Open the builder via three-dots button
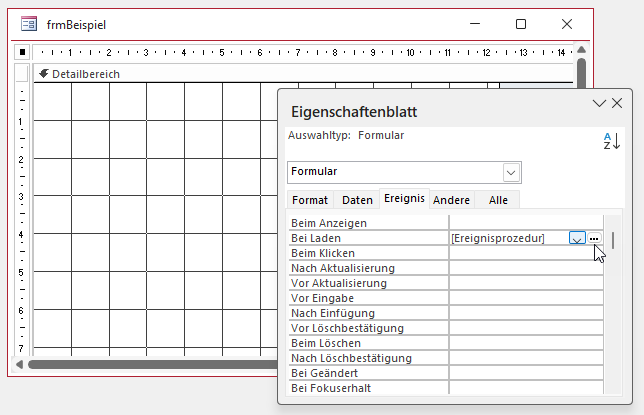The width and height of the screenshot is (644, 415). [594, 238]
